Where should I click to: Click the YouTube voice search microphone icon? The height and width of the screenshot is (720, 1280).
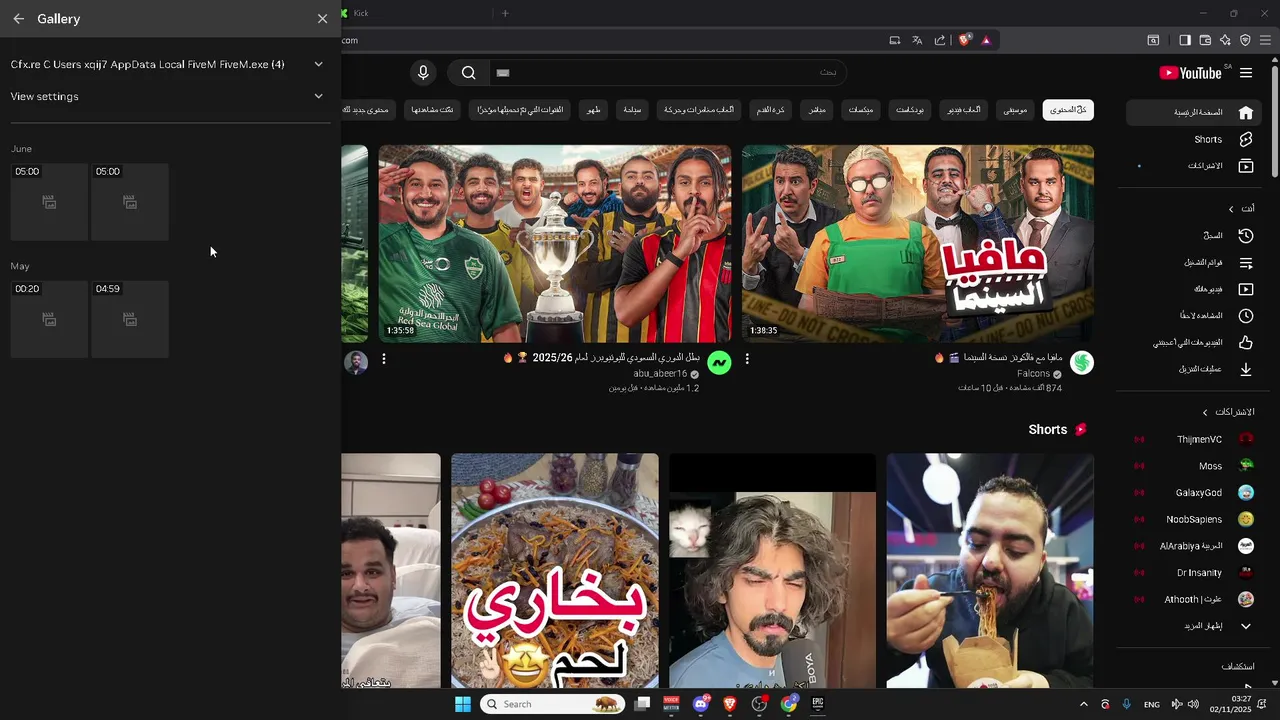(423, 72)
